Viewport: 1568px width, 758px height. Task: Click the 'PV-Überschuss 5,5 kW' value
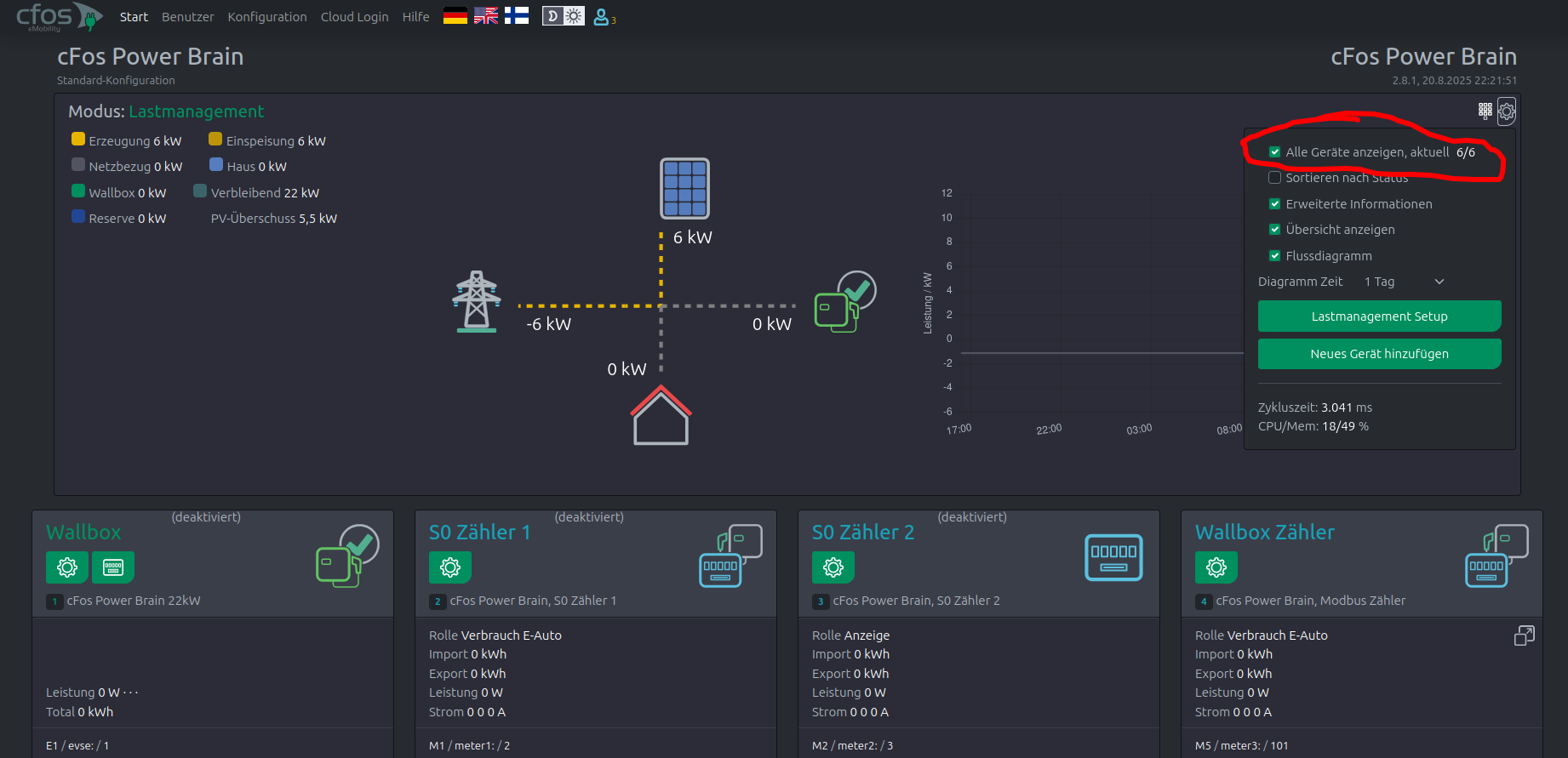click(274, 219)
